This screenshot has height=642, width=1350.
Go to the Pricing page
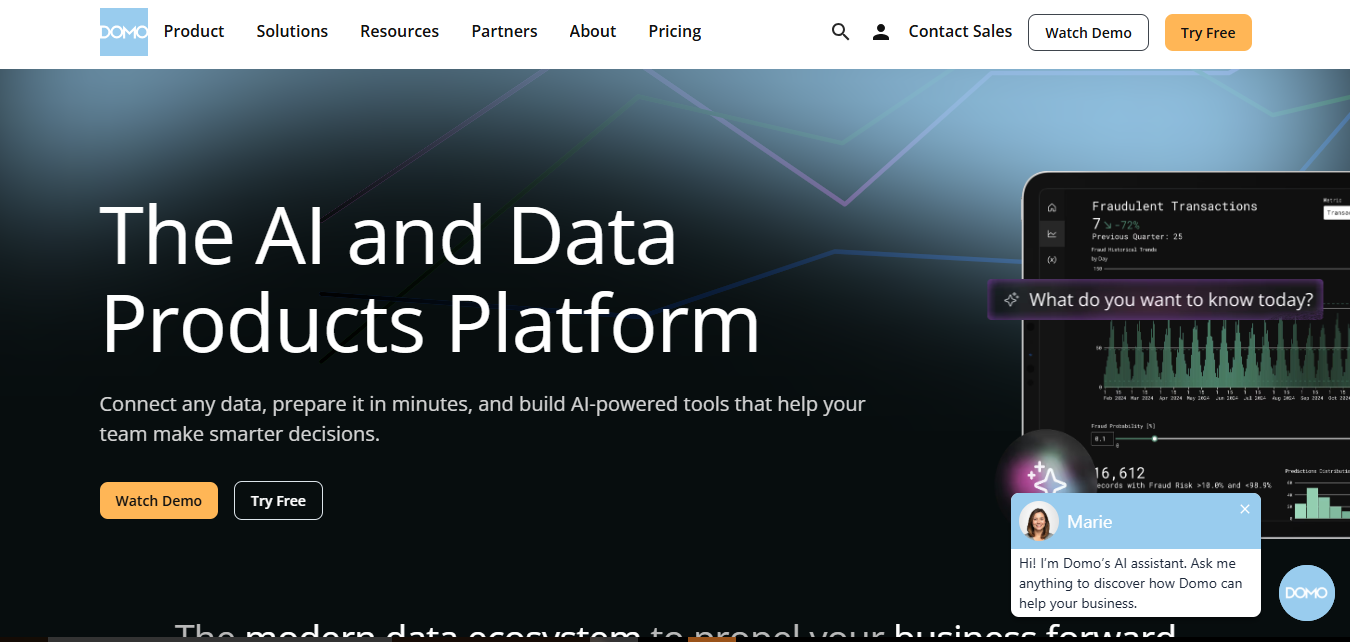coord(674,32)
